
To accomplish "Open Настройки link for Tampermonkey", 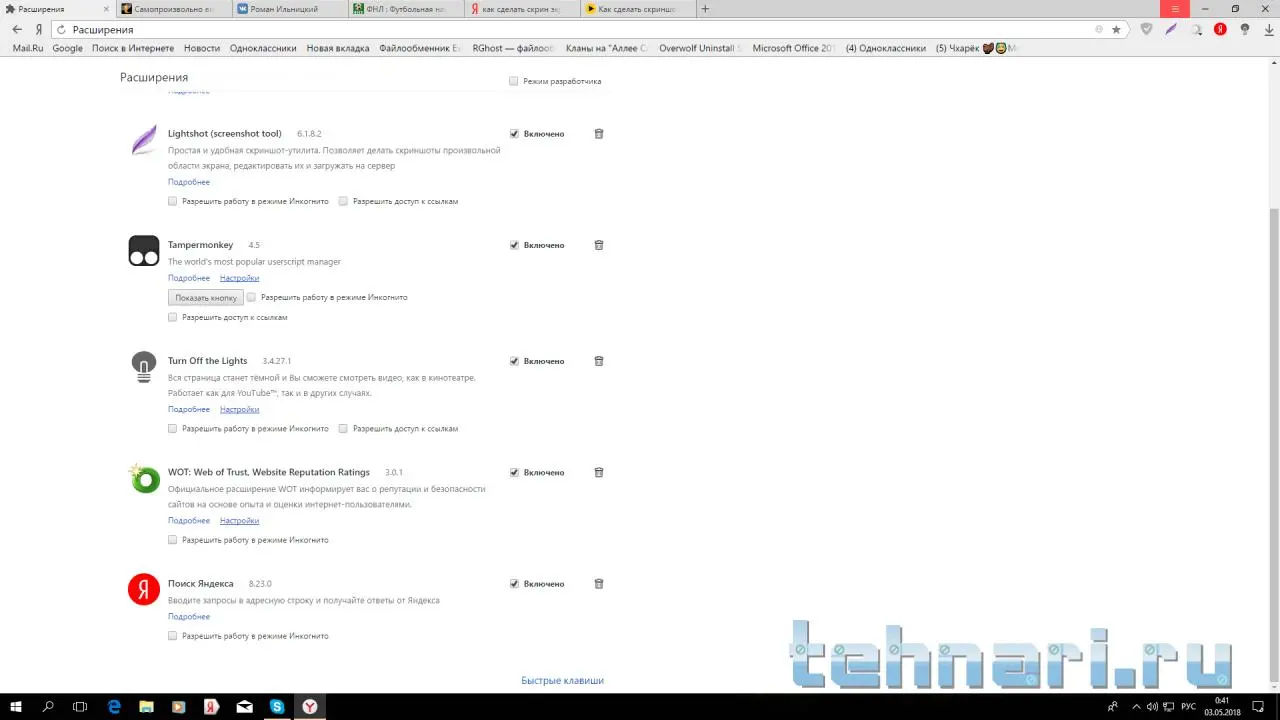I will click(x=240, y=278).
